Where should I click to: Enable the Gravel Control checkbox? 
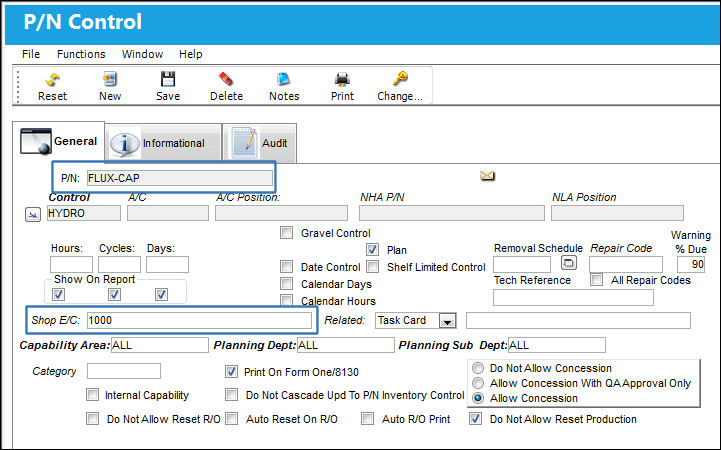point(286,233)
